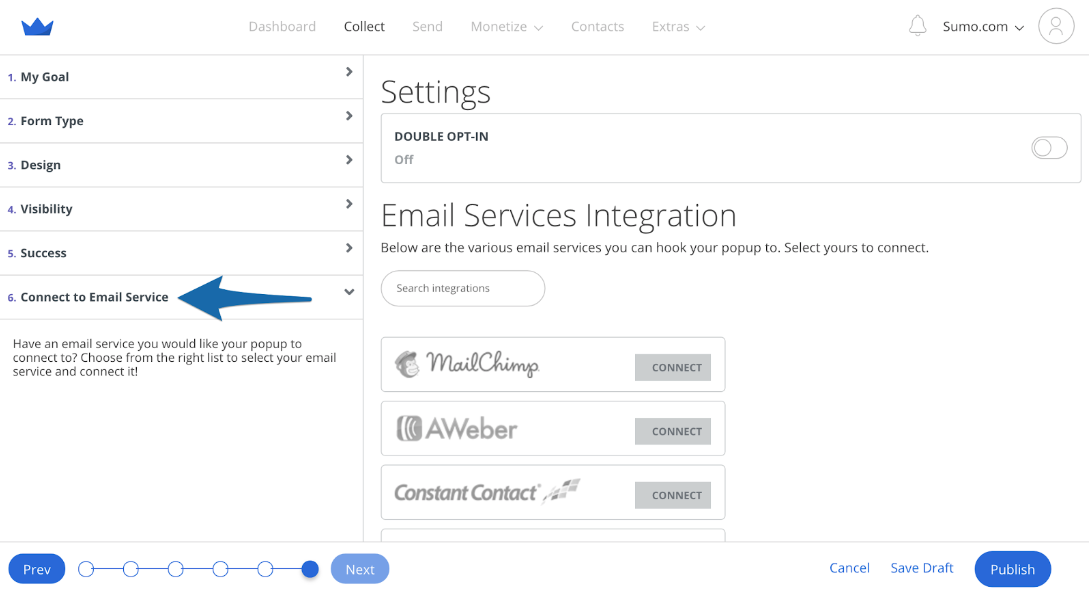The image size is (1089, 594).
Task: Expand the Form Type step
Action: coord(181,121)
